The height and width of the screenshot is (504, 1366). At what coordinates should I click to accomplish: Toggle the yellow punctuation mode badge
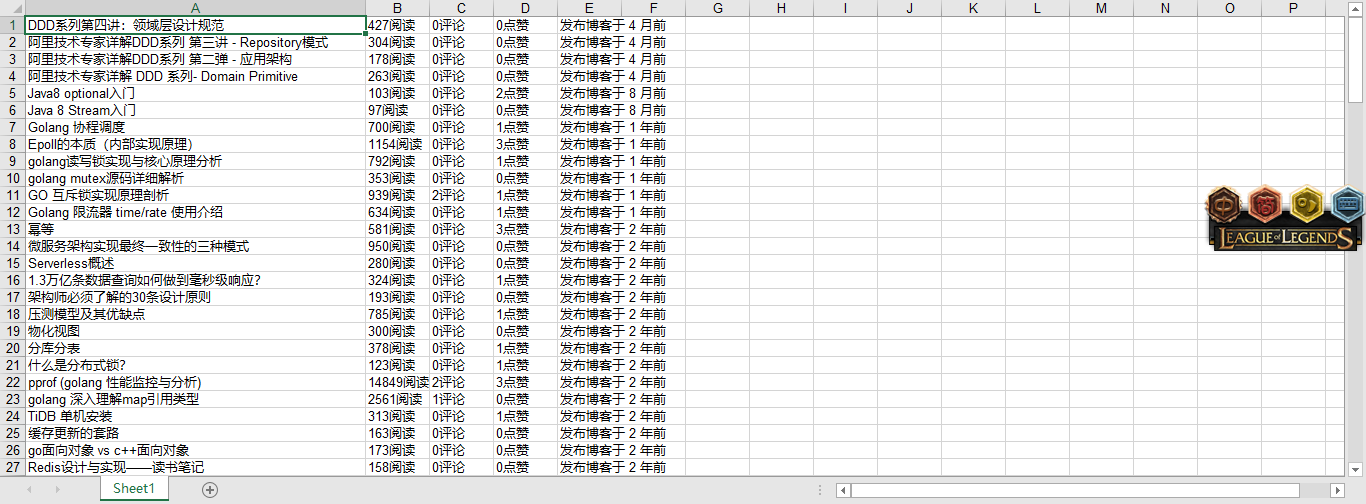(1306, 205)
